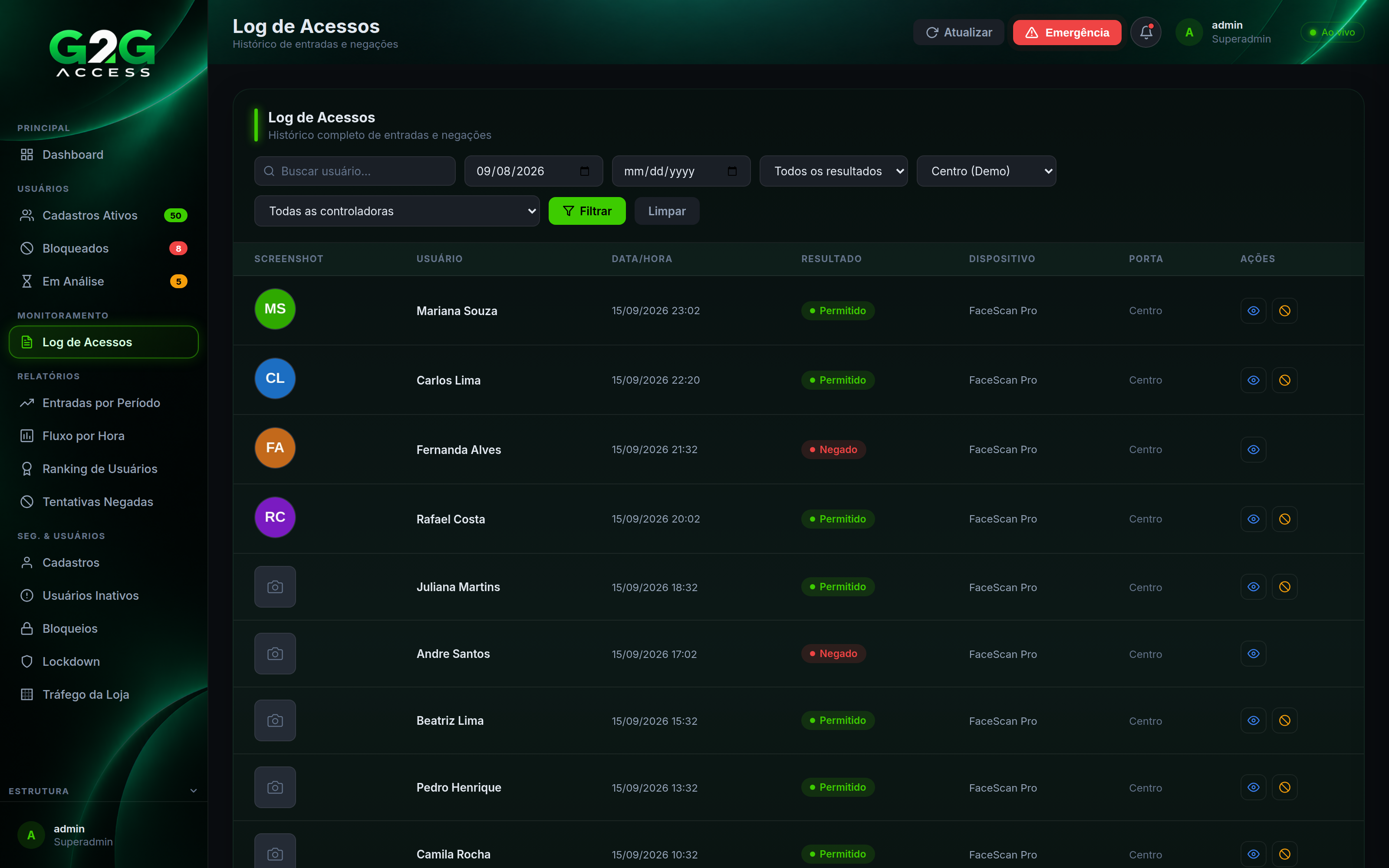Click the Data/Hora column header

[642, 259]
